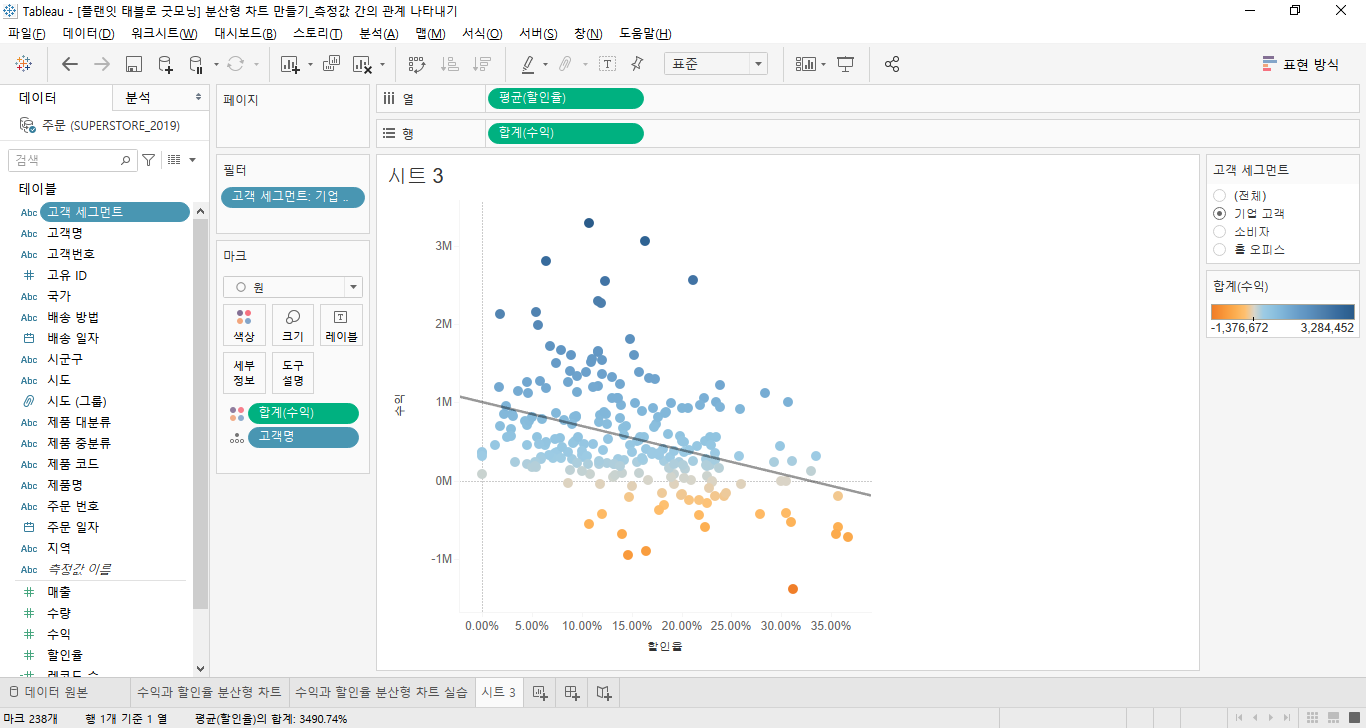Duplicate the sheet using toolbar icon
Image resolution: width=1366 pixels, height=728 pixels.
pyautogui.click(x=331, y=64)
